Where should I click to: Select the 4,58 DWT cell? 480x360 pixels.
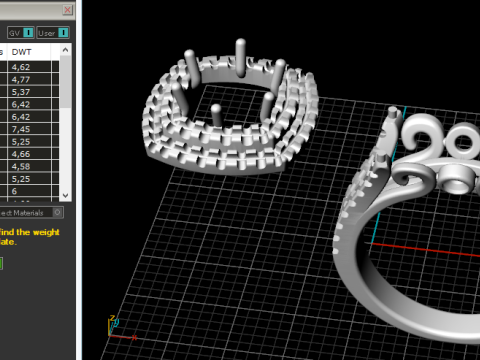(x=29, y=166)
